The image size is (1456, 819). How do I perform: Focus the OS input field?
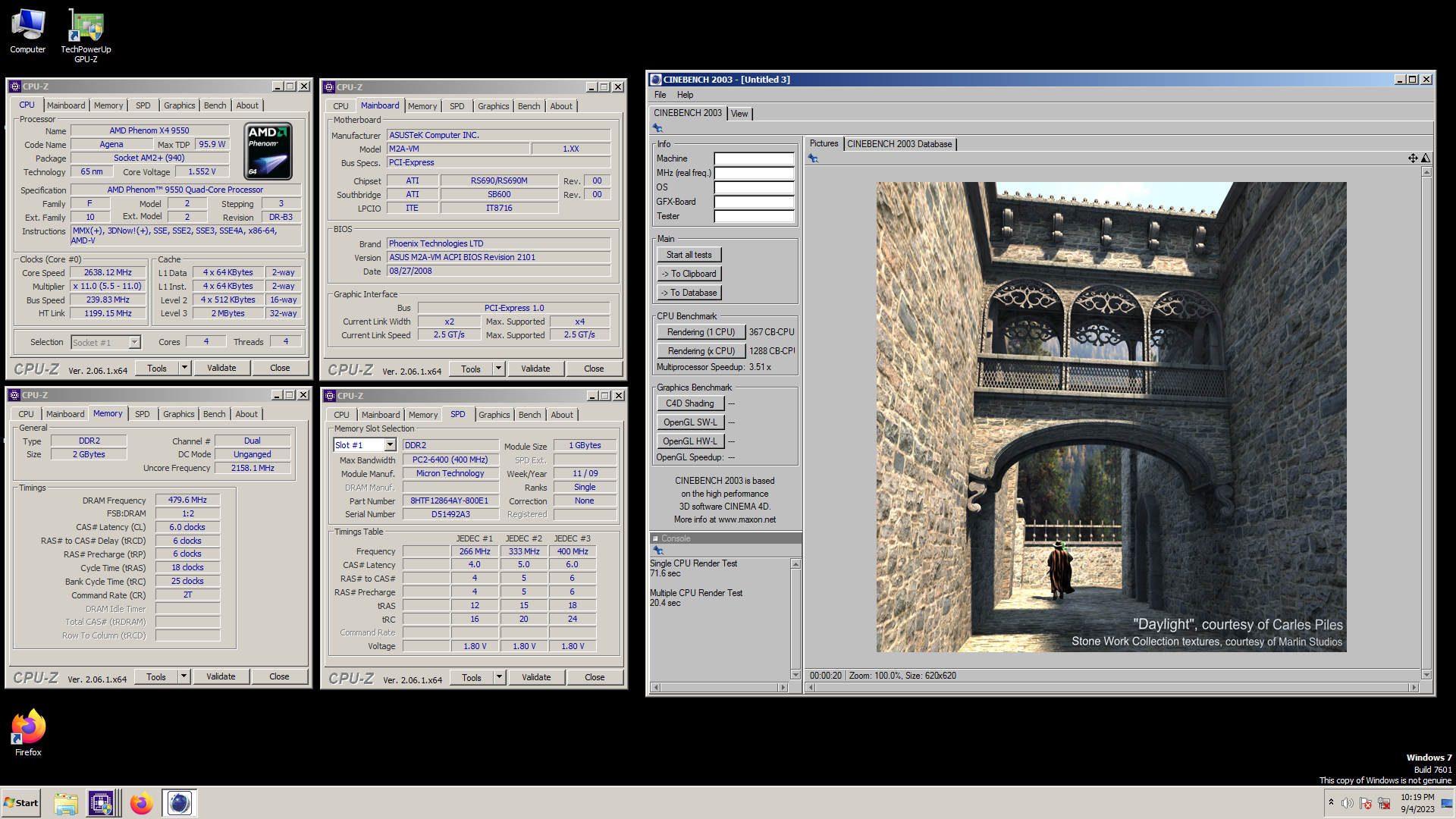coord(754,188)
